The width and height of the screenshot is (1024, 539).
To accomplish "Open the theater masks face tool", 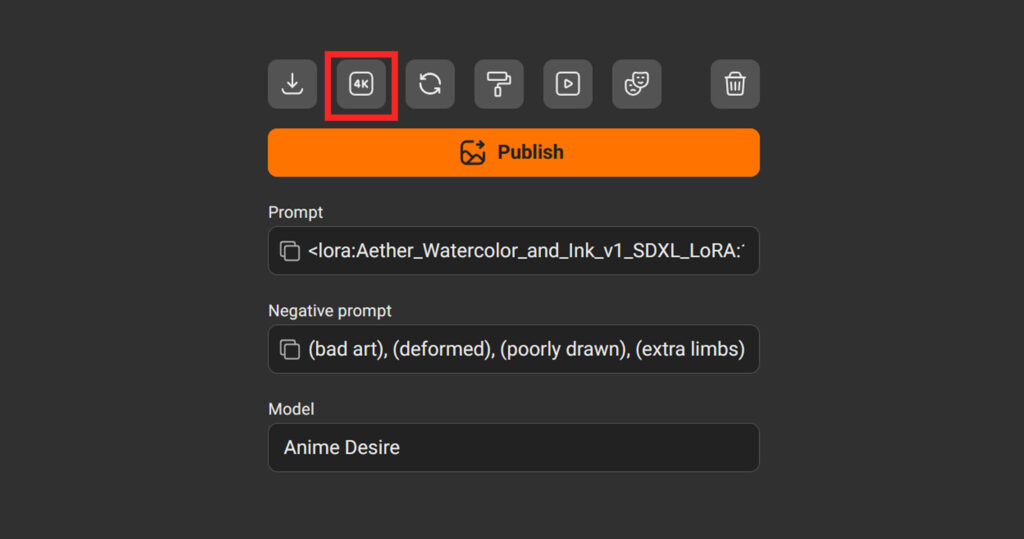I will click(636, 84).
